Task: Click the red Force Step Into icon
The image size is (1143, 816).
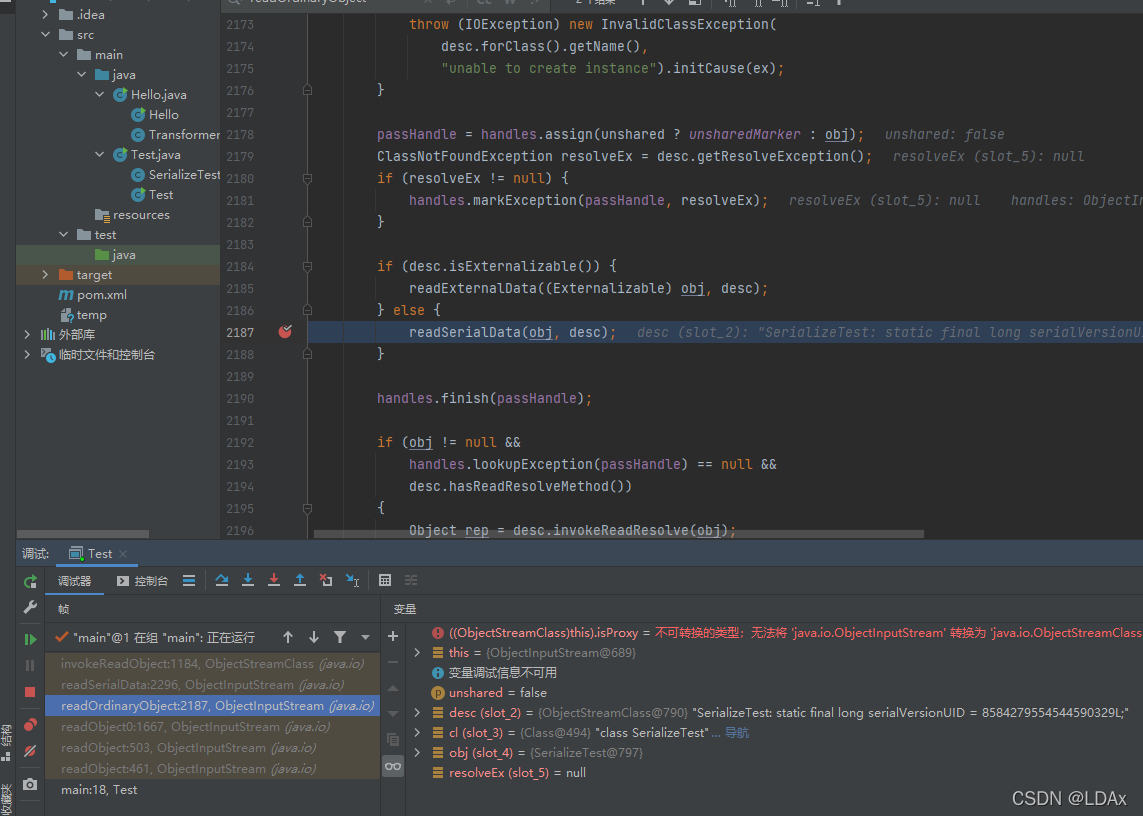Action: (274, 580)
